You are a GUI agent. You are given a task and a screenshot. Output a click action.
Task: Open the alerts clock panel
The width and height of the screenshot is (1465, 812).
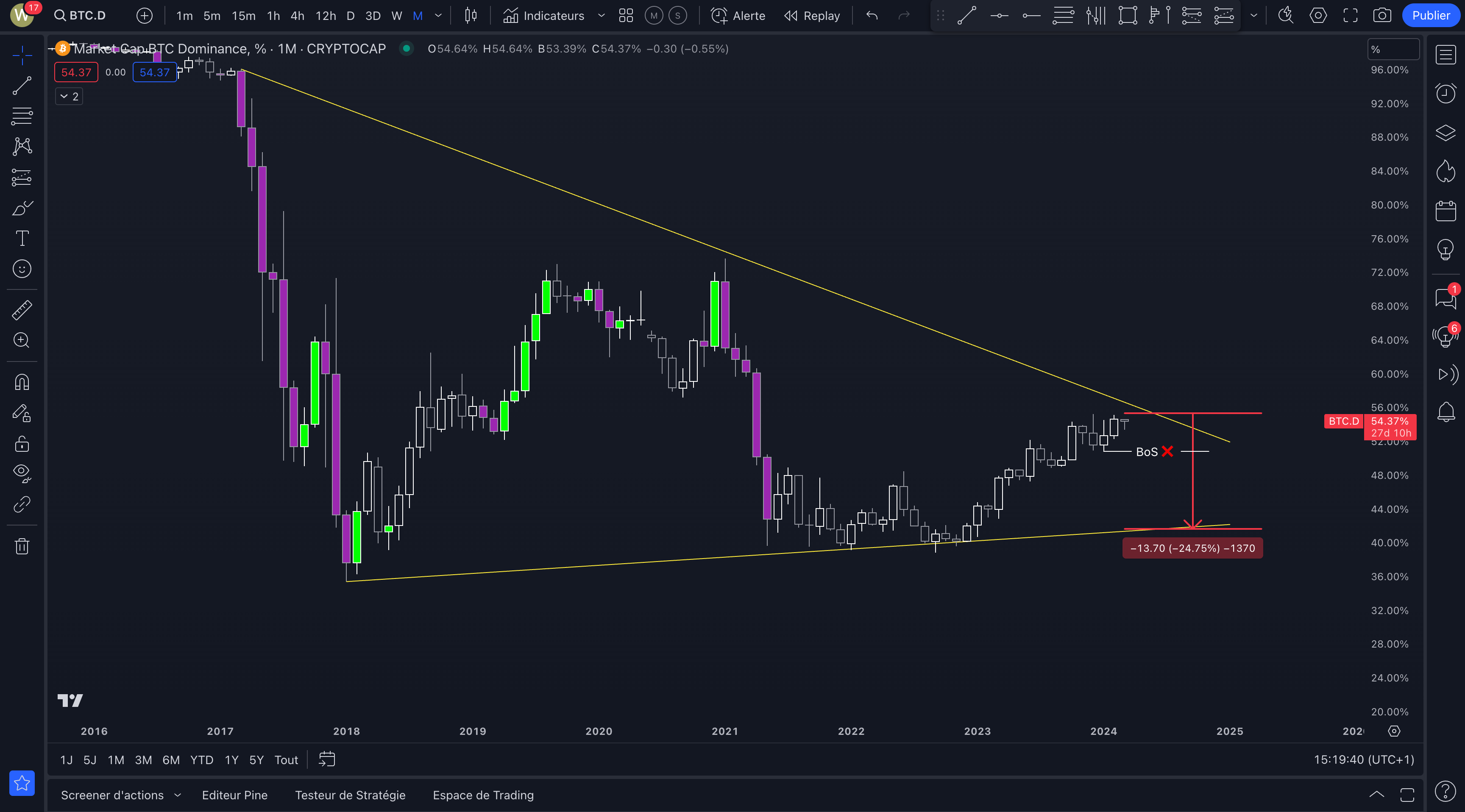pos(1445,93)
